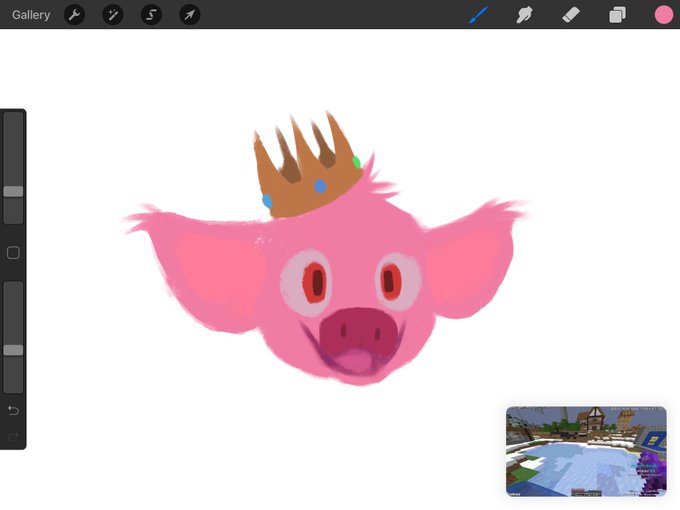Activate the Selection tool
Screen dimensions: 680x510
pos(151,15)
